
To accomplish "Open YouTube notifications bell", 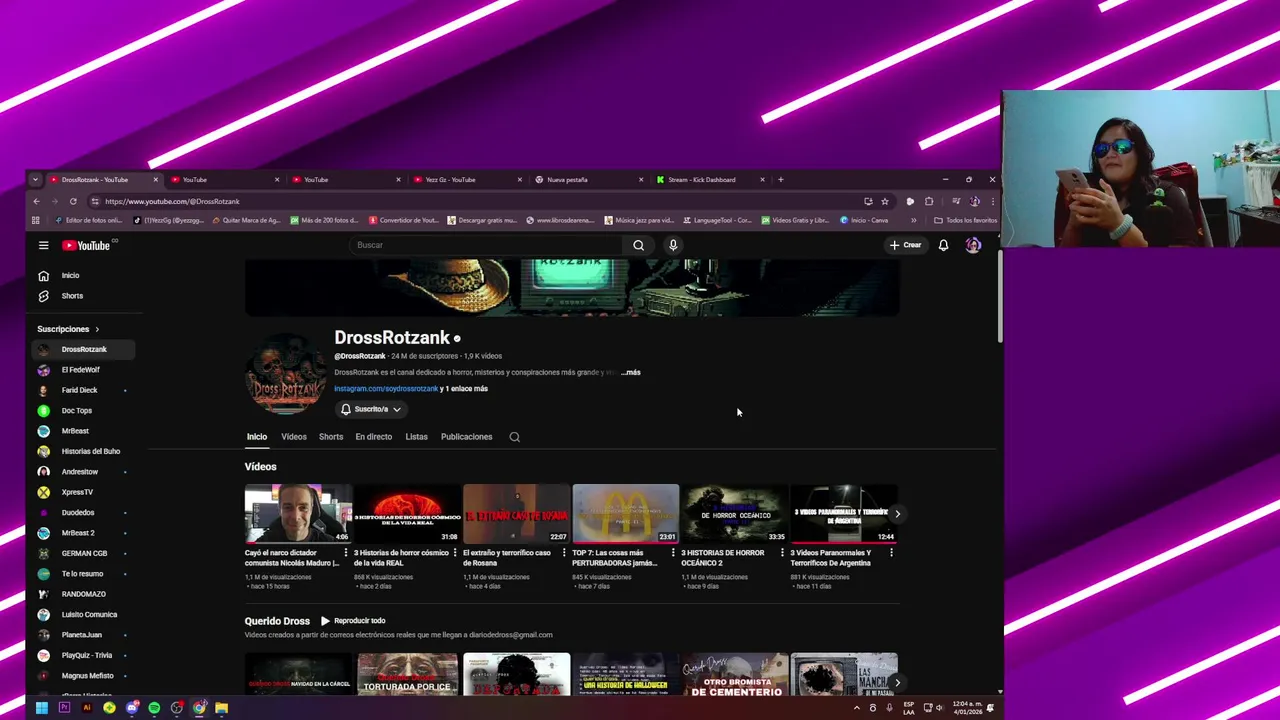I will click(943, 245).
